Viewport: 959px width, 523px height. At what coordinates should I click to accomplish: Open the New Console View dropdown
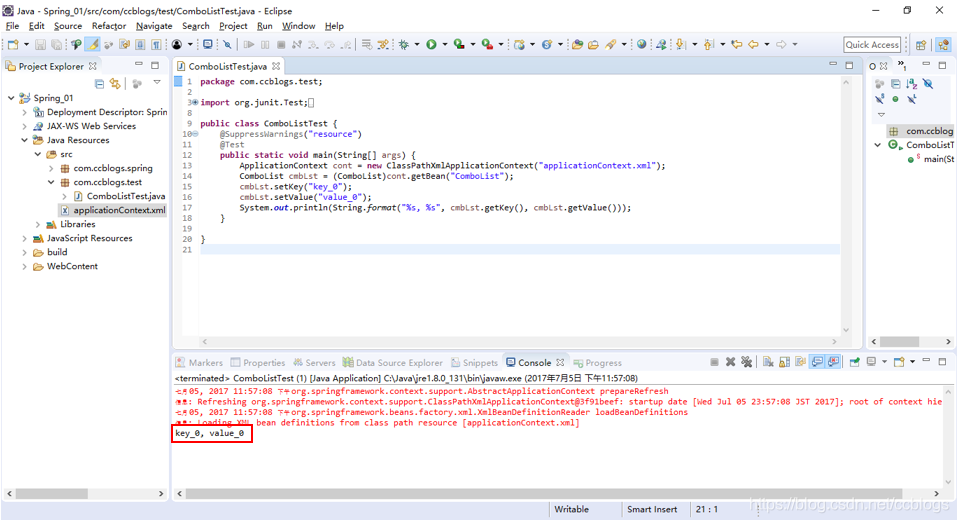(x=912, y=362)
